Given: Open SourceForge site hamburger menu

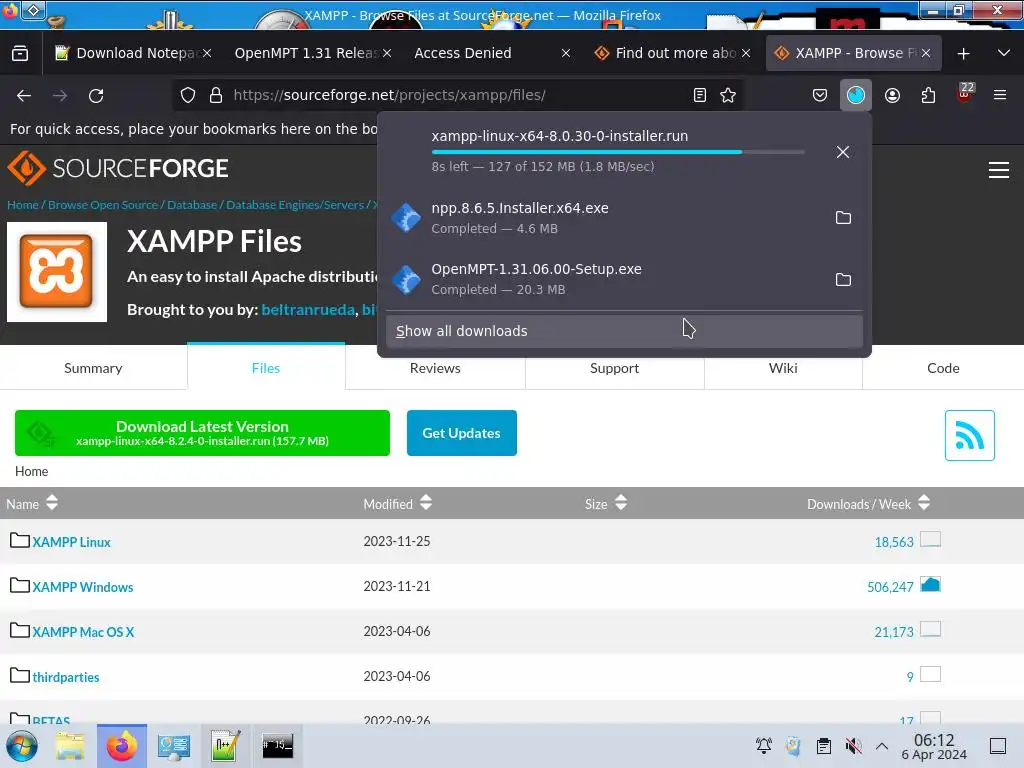Looking at the screenshot, I should click(x=999, y=170).
